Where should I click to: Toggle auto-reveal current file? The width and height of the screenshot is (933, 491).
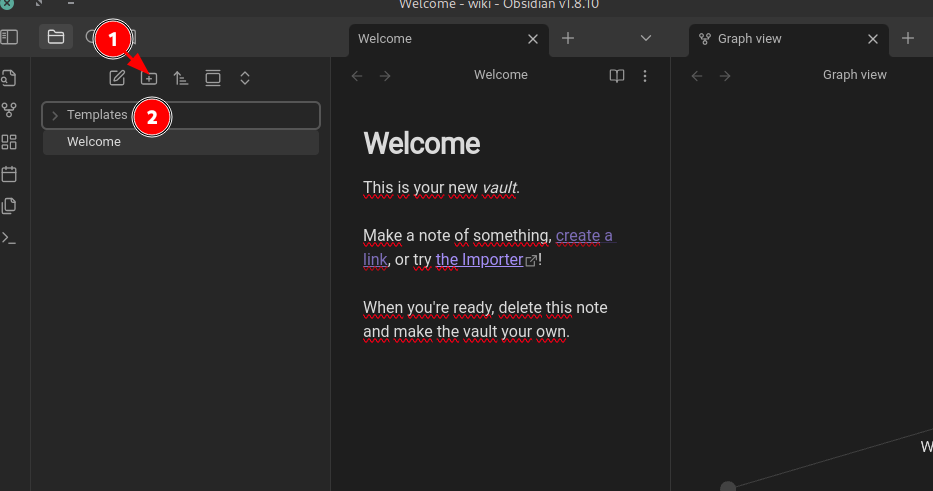pos(213,78)
